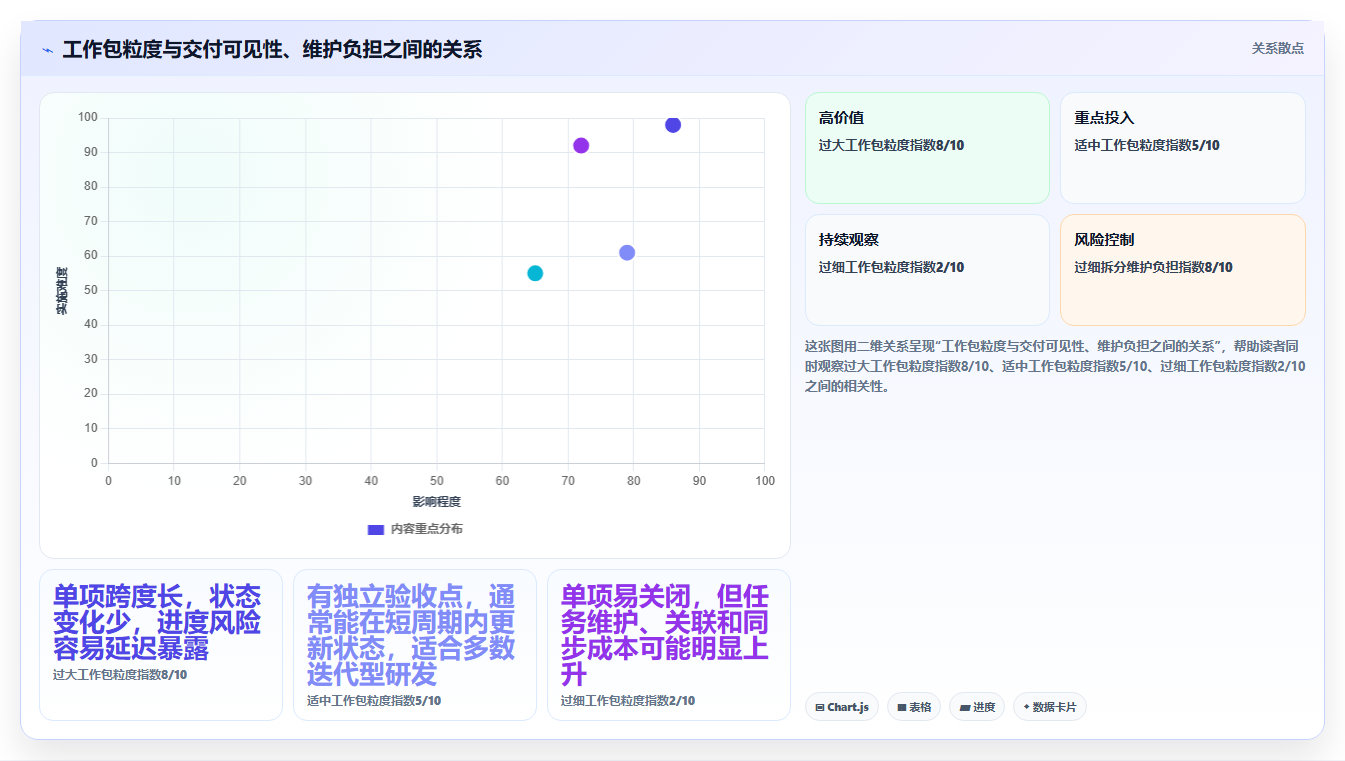Screen dimensions: 1345x761
Task: Select the purple scatter point in the chart
Action: pos(581,146)
